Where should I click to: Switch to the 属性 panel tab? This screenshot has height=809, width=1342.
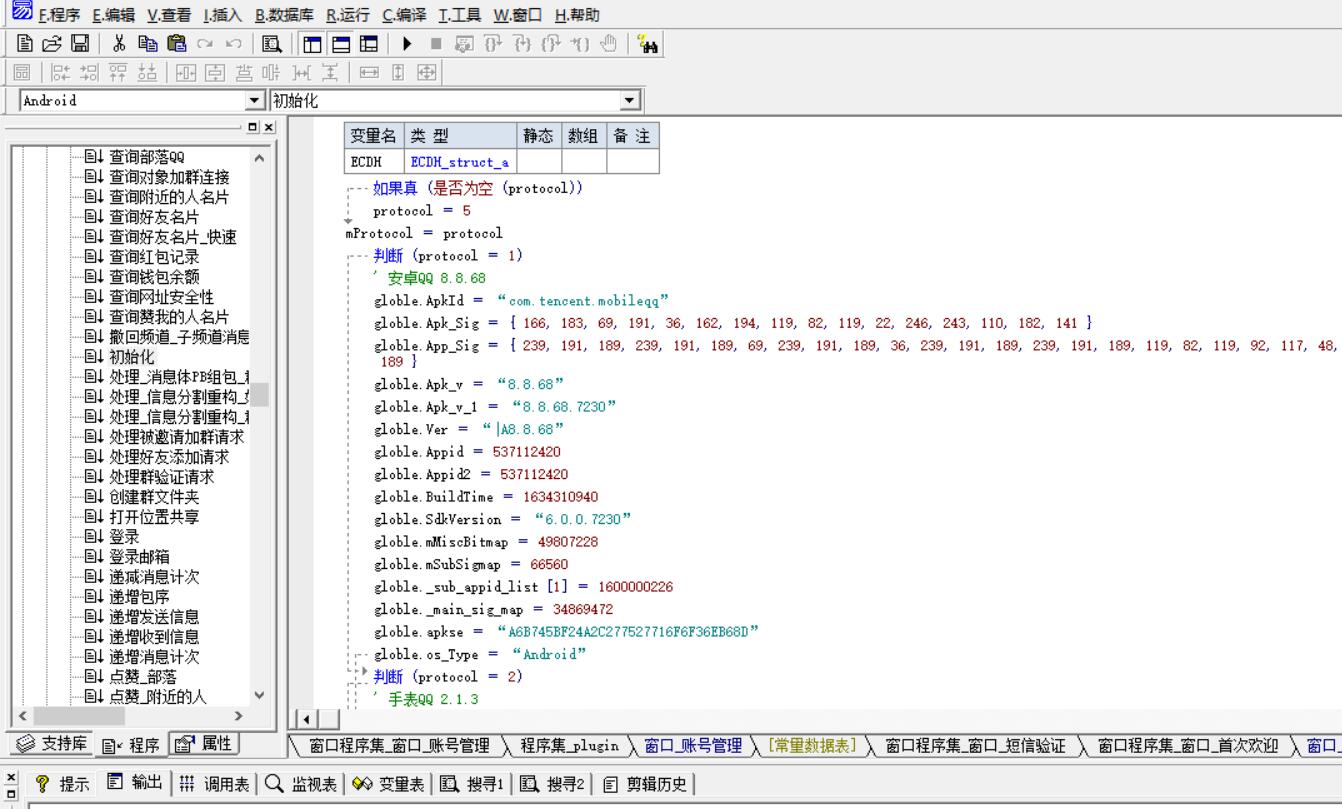point(204,744)
